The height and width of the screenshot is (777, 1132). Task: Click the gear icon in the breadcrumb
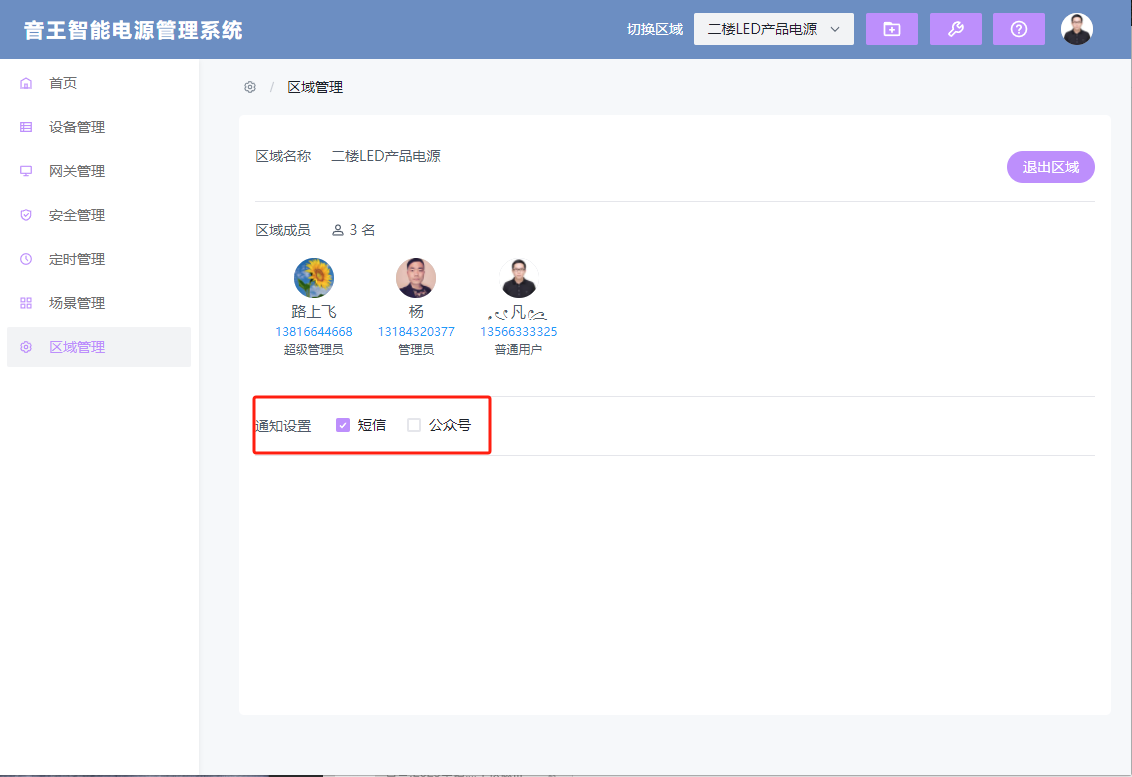[x=250, y=87]
